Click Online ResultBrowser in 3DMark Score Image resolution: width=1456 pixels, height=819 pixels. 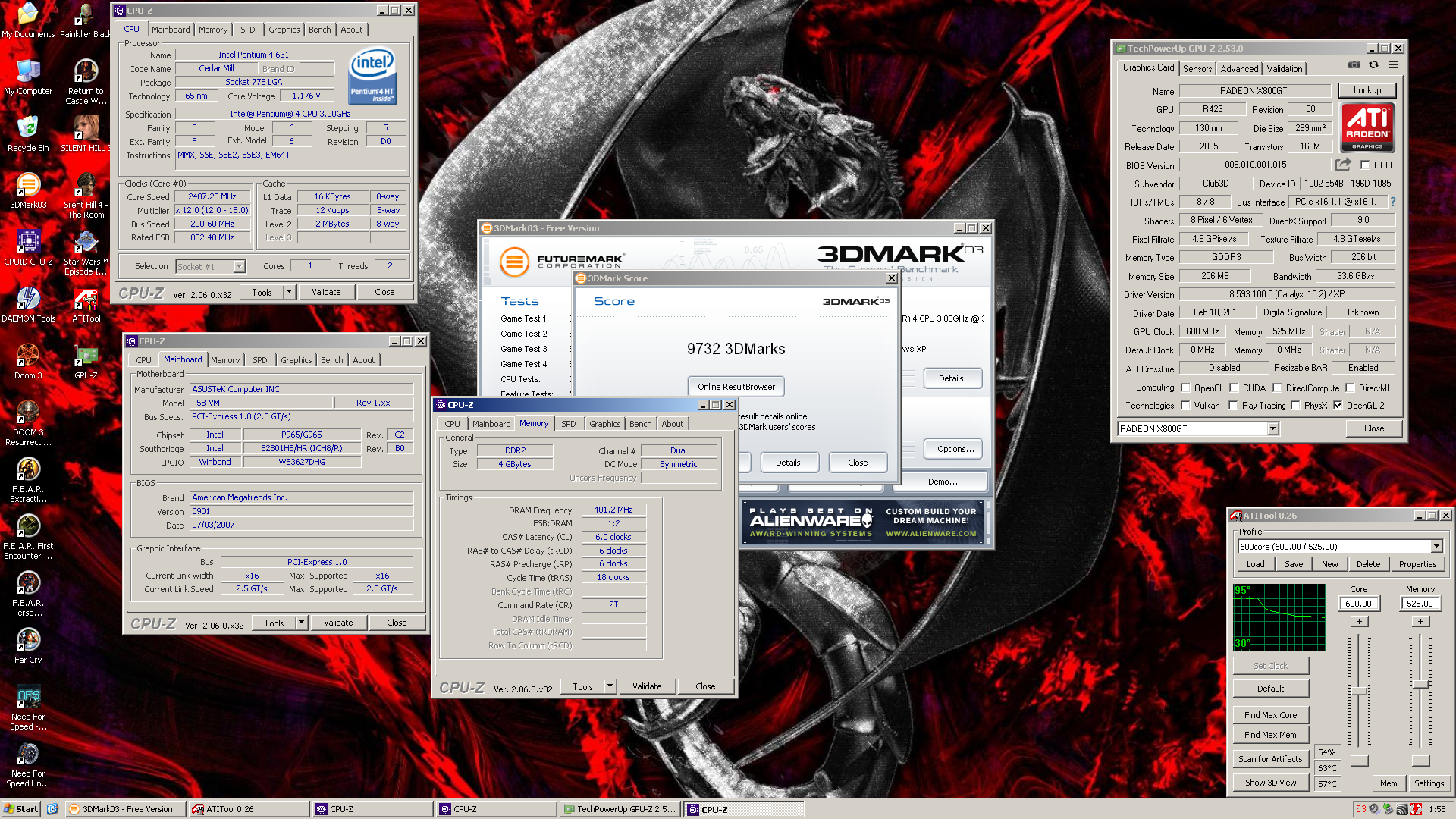coord(736,387)
